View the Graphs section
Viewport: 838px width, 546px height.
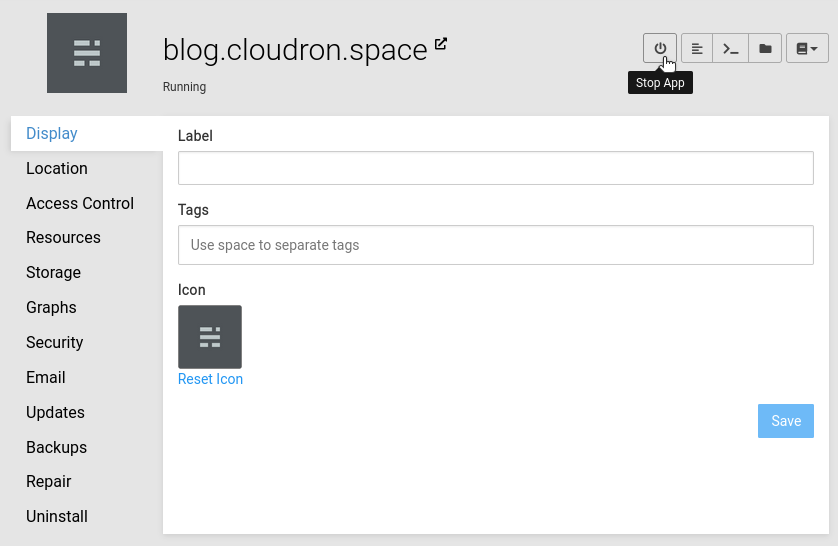coord(51,307)
